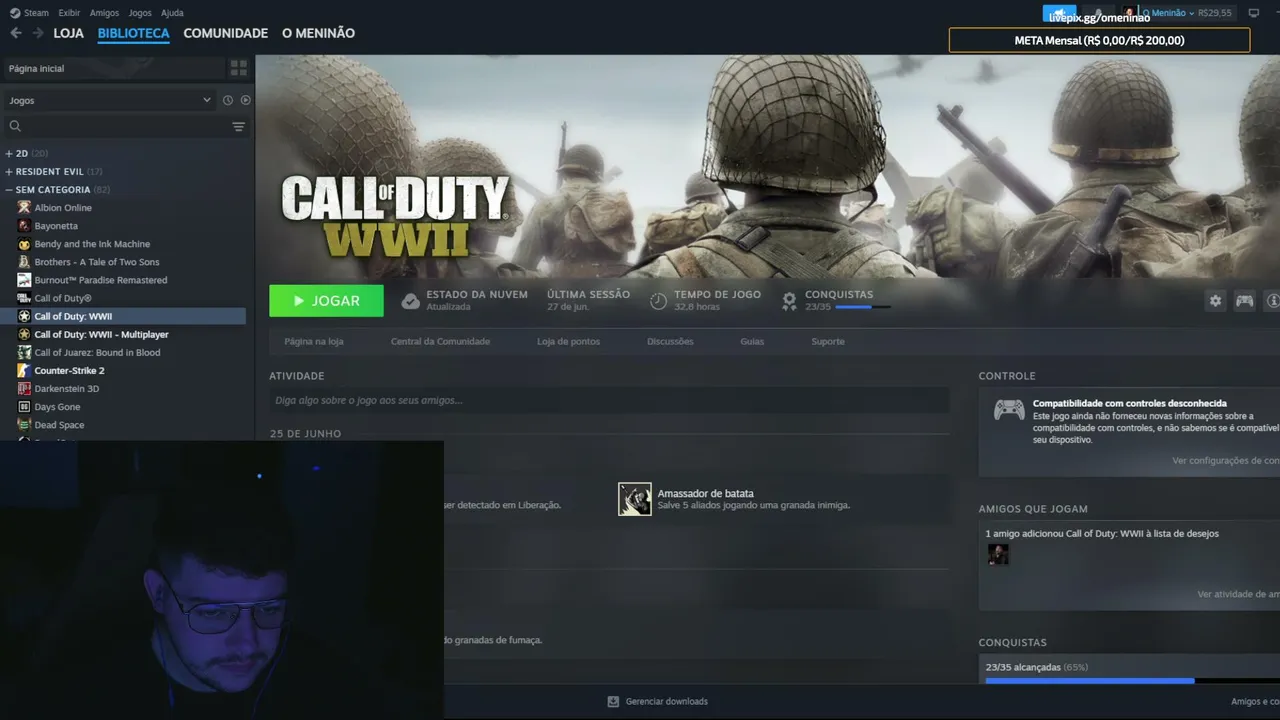Click the cloud status icon

(x=410, y=301)
